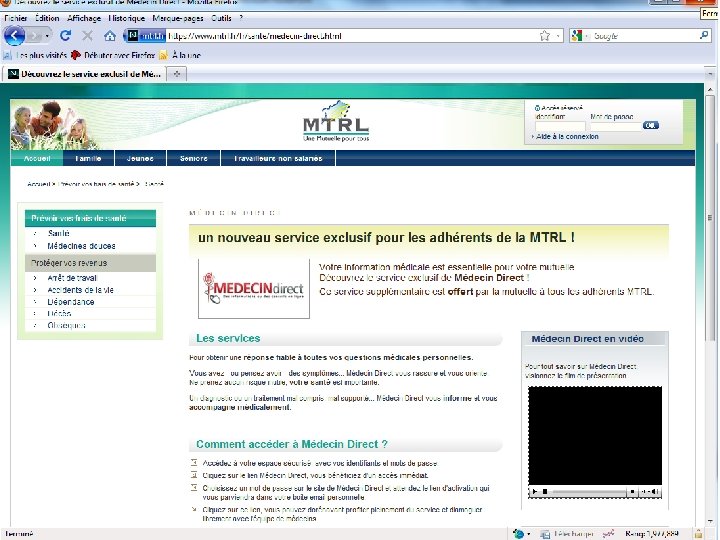Open Arrêt de travail sidebar link
Image resolution: width=720 pixels, height=540 pixels.
(72, 278)
